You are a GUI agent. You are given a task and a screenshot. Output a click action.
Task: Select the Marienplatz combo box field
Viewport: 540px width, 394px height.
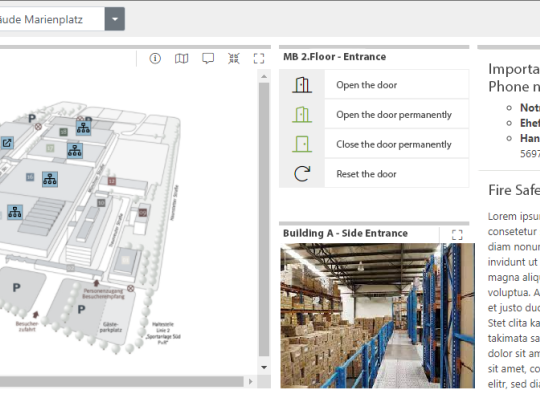(x=52, y=19)
